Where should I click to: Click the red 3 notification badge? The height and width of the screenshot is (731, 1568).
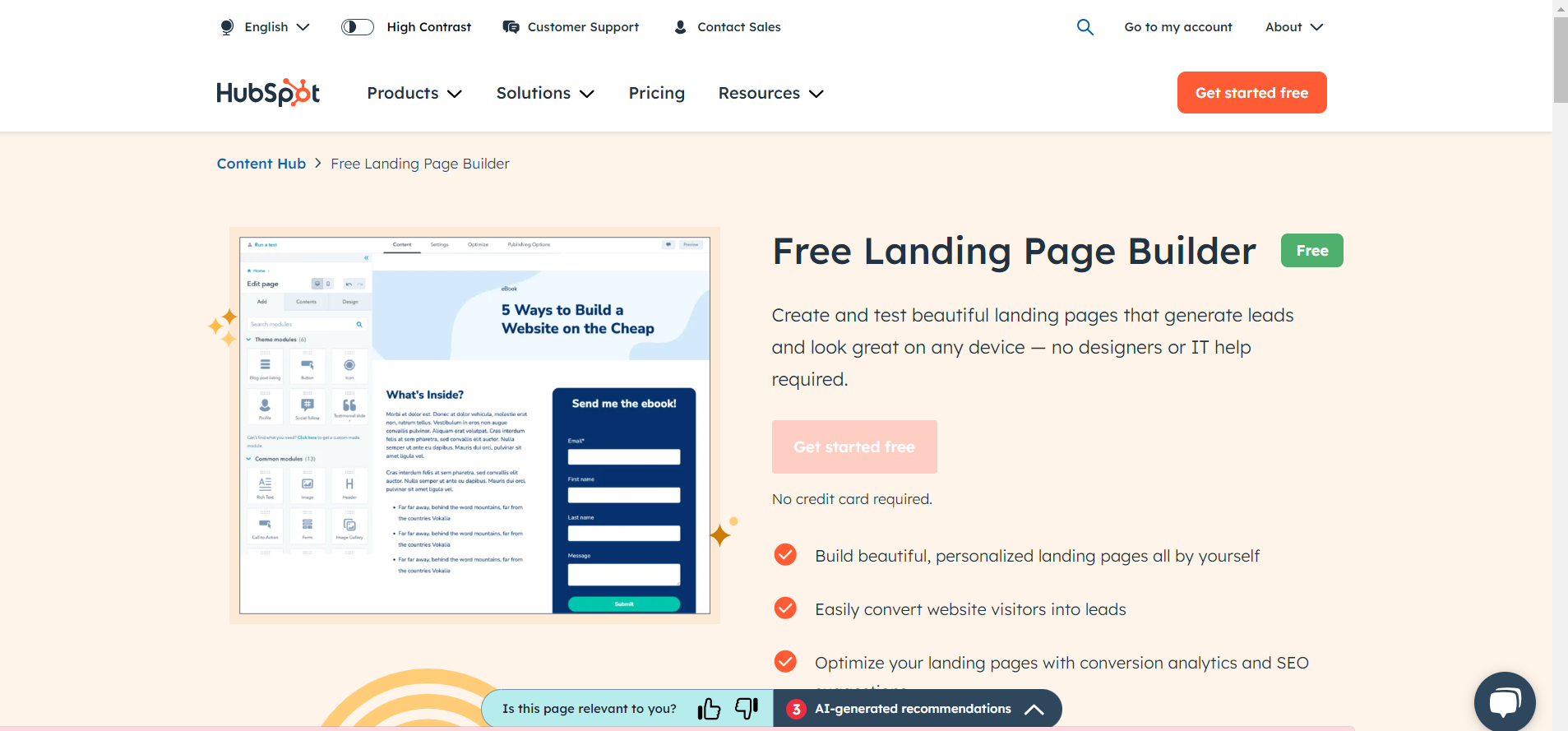[796, 709]
